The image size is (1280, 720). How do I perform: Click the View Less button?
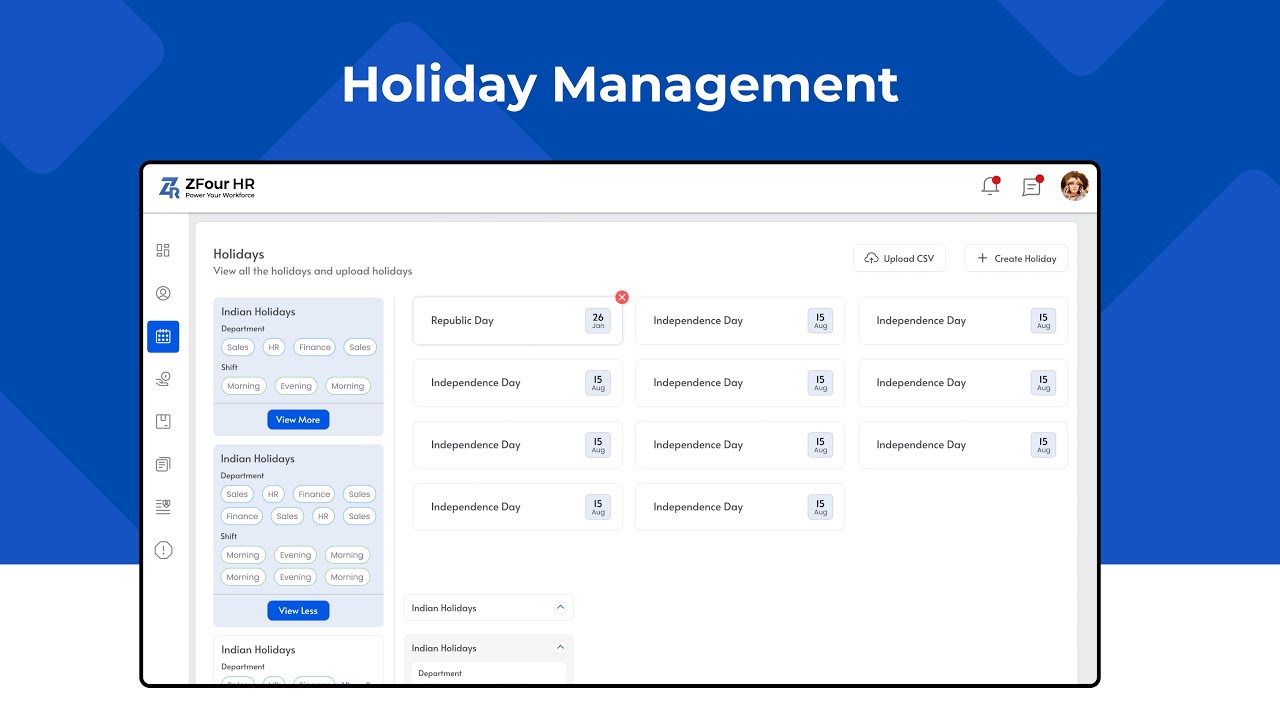click(298, 611)
